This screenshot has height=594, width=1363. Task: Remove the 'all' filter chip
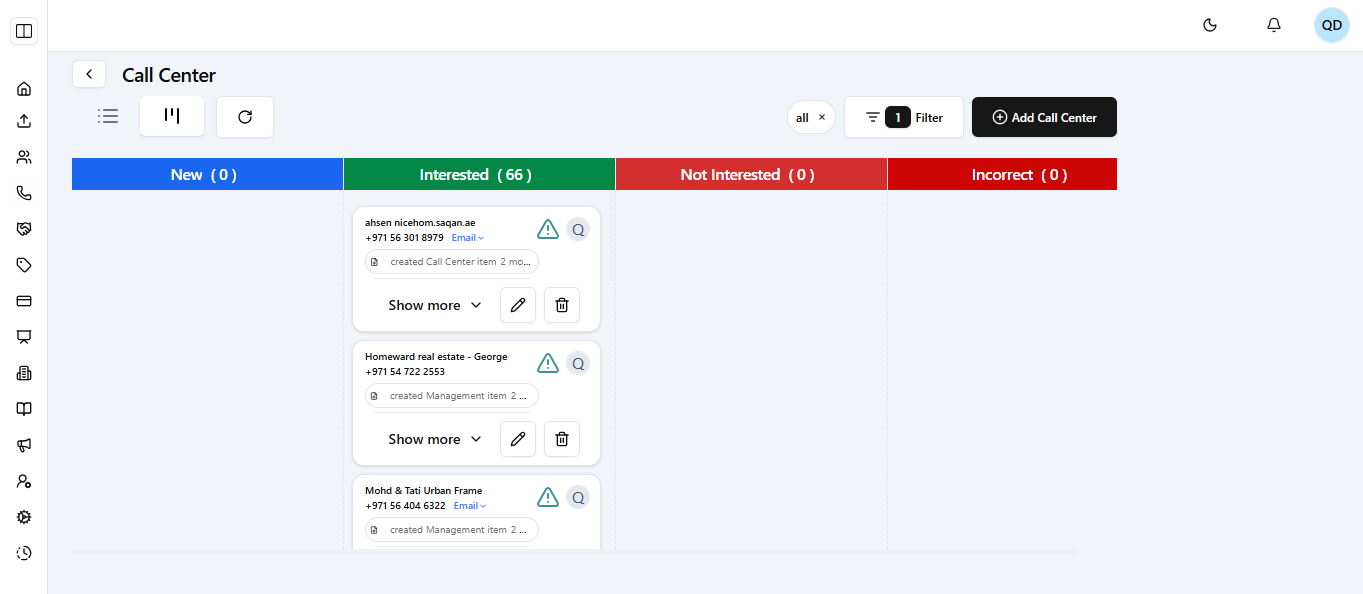coord(822,117)
